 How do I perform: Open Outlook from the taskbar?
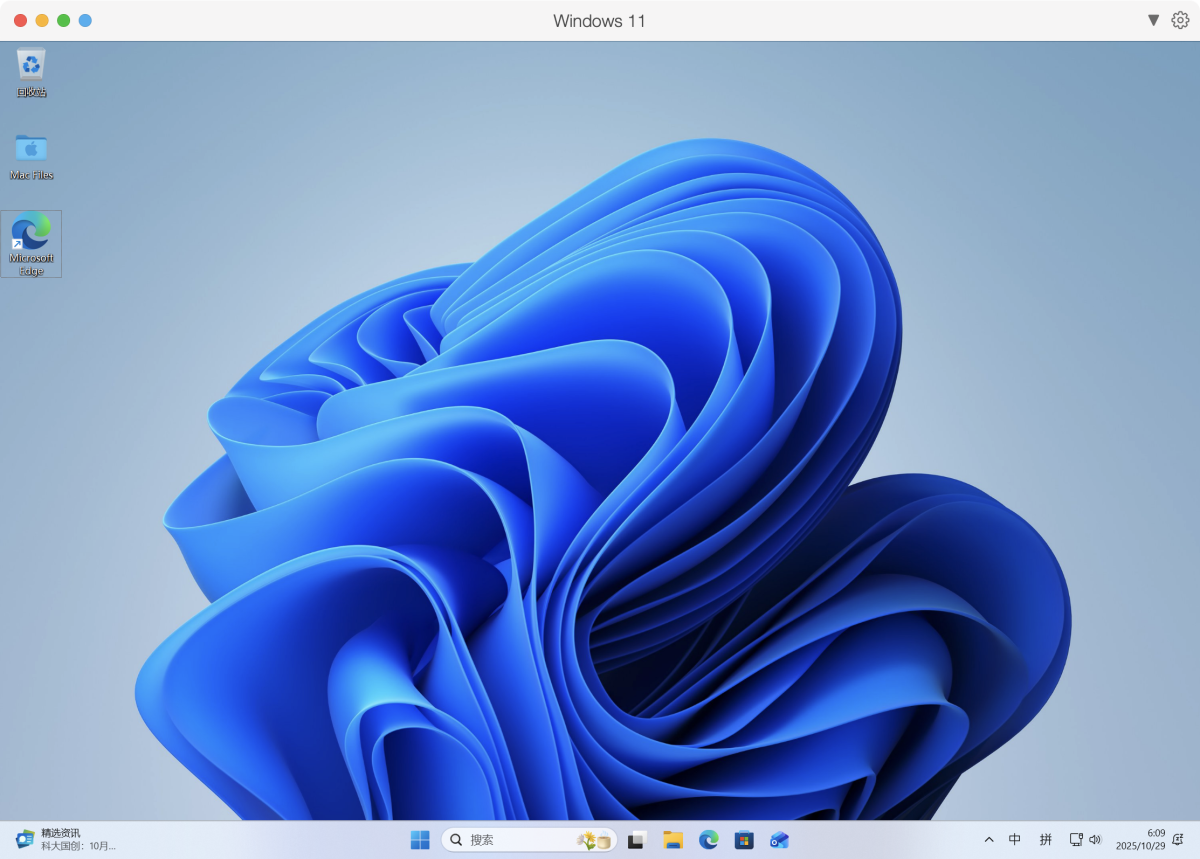pos(779,840)
